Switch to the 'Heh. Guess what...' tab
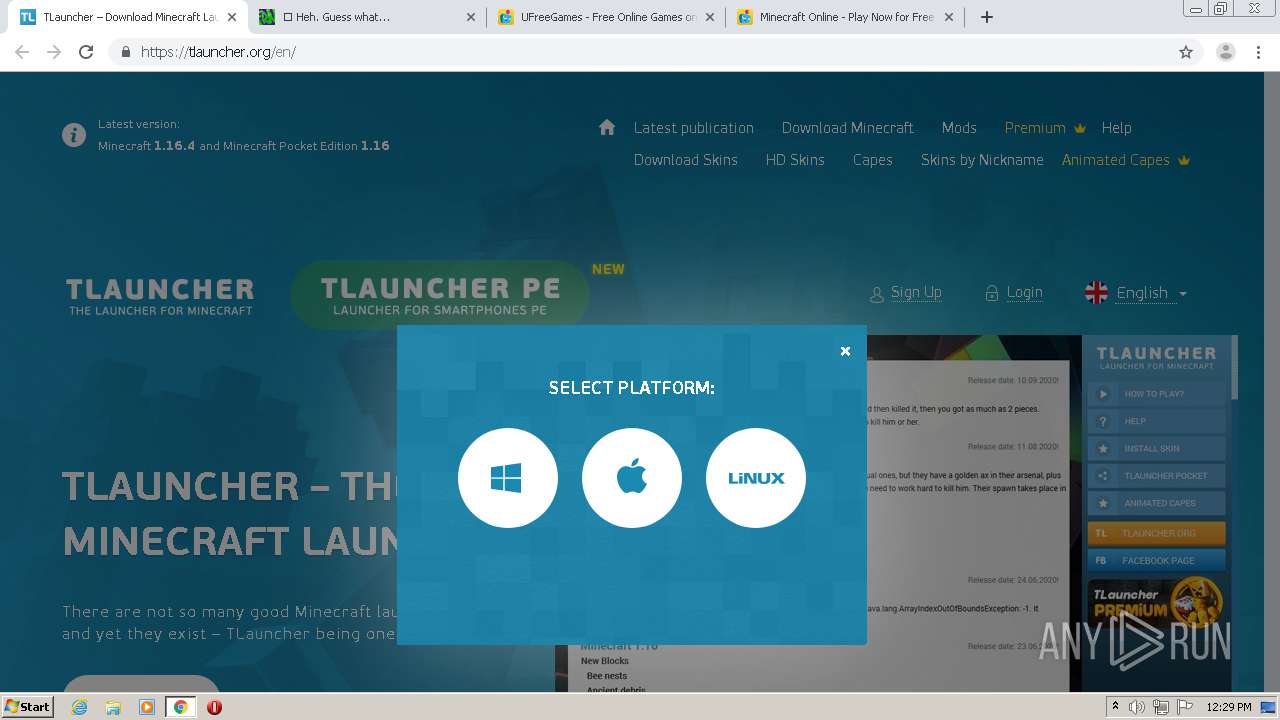This screenshot has height=720, width=1280. coord(364,17)
